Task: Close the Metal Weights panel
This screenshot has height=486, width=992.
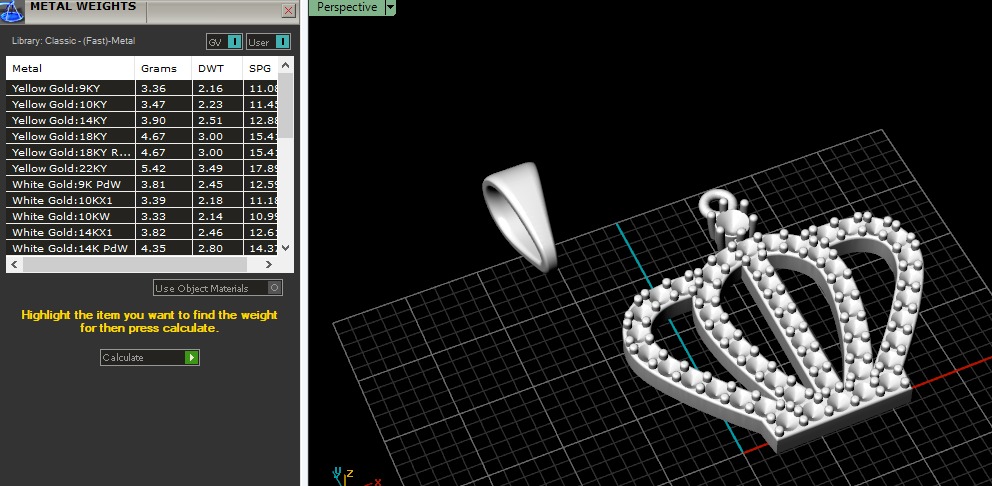Action: 288,11
